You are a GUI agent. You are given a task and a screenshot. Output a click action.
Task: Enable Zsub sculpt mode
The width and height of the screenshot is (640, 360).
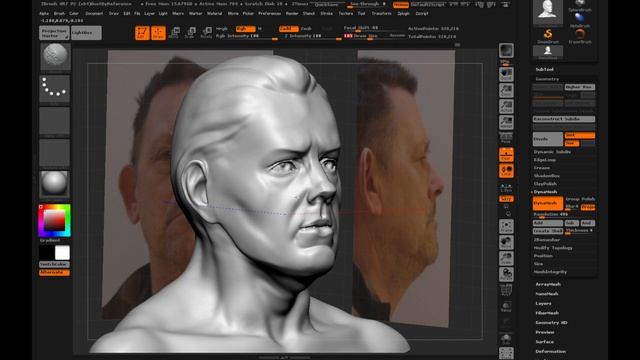306,29
